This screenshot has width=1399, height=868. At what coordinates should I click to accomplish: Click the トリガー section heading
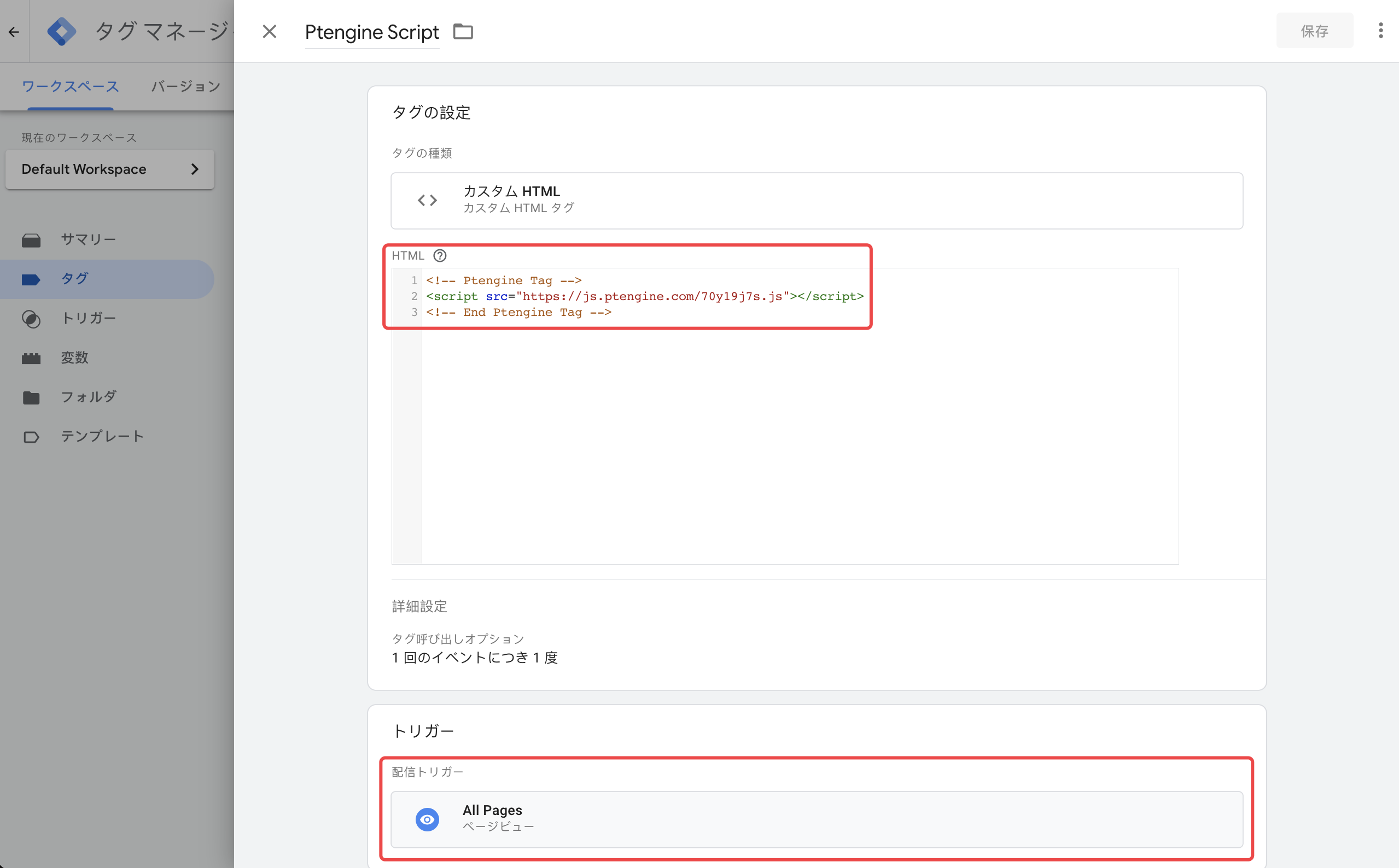pos(423,731)
